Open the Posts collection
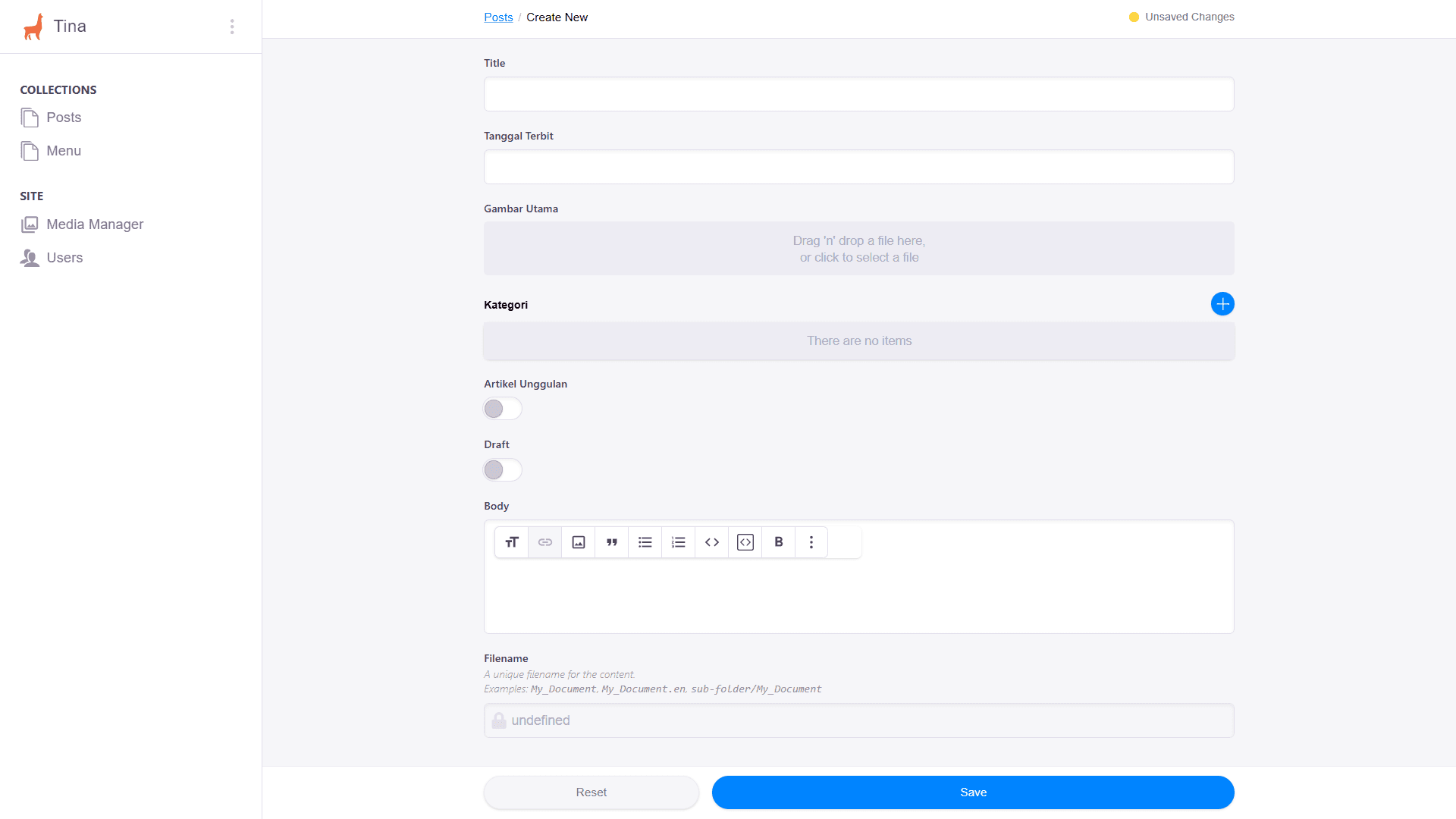Viewport: 1456px width, 819px height. click(64, 118)
